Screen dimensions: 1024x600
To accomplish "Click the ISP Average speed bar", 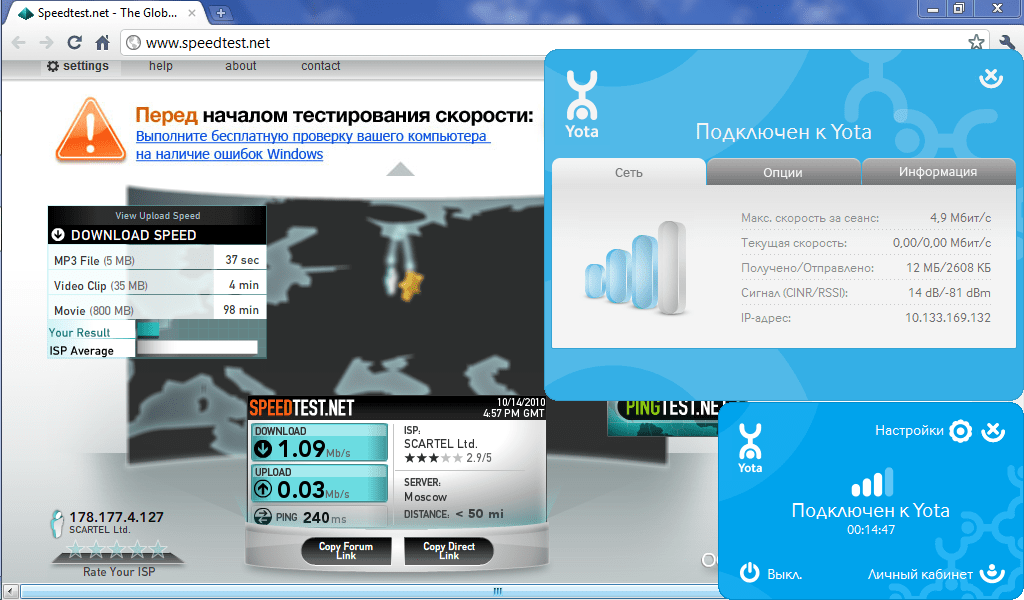I will 197,347.
